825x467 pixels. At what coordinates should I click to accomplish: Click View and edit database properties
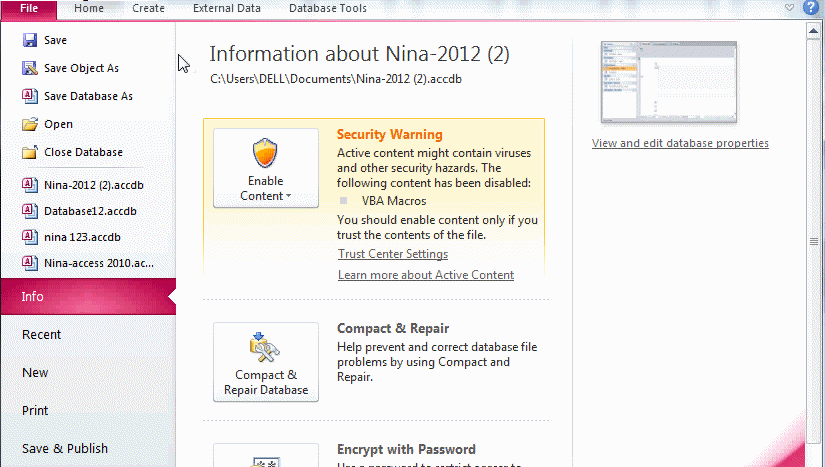680,143
